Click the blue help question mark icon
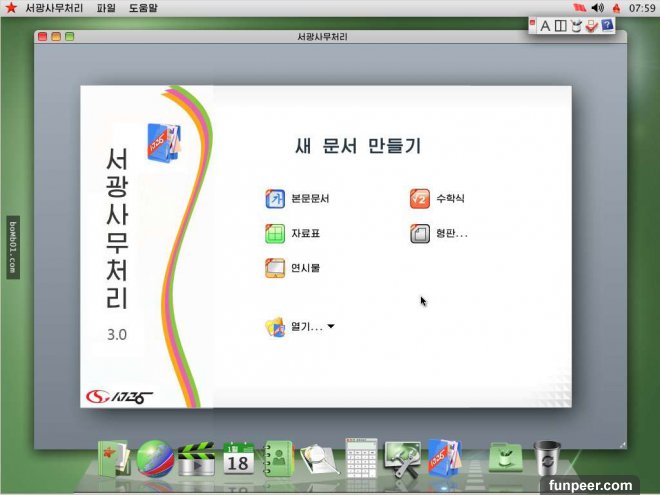 point(607,25)
